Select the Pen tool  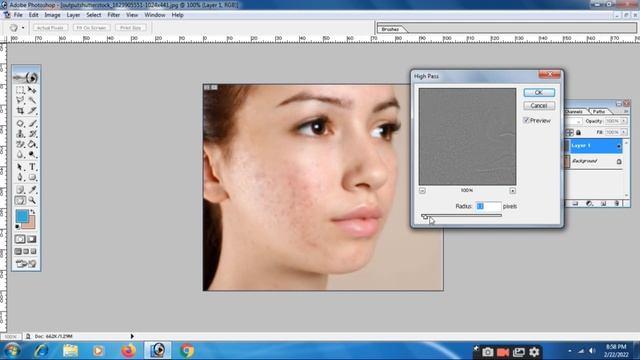[x=20, y=178]
